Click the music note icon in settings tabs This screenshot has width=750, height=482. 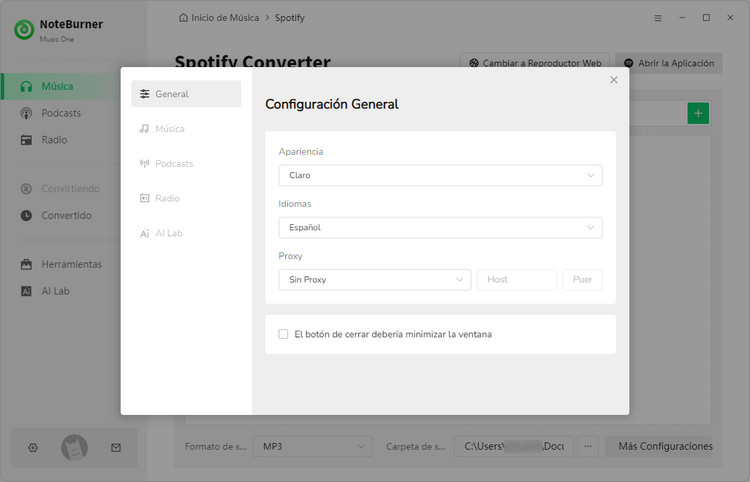144,129
